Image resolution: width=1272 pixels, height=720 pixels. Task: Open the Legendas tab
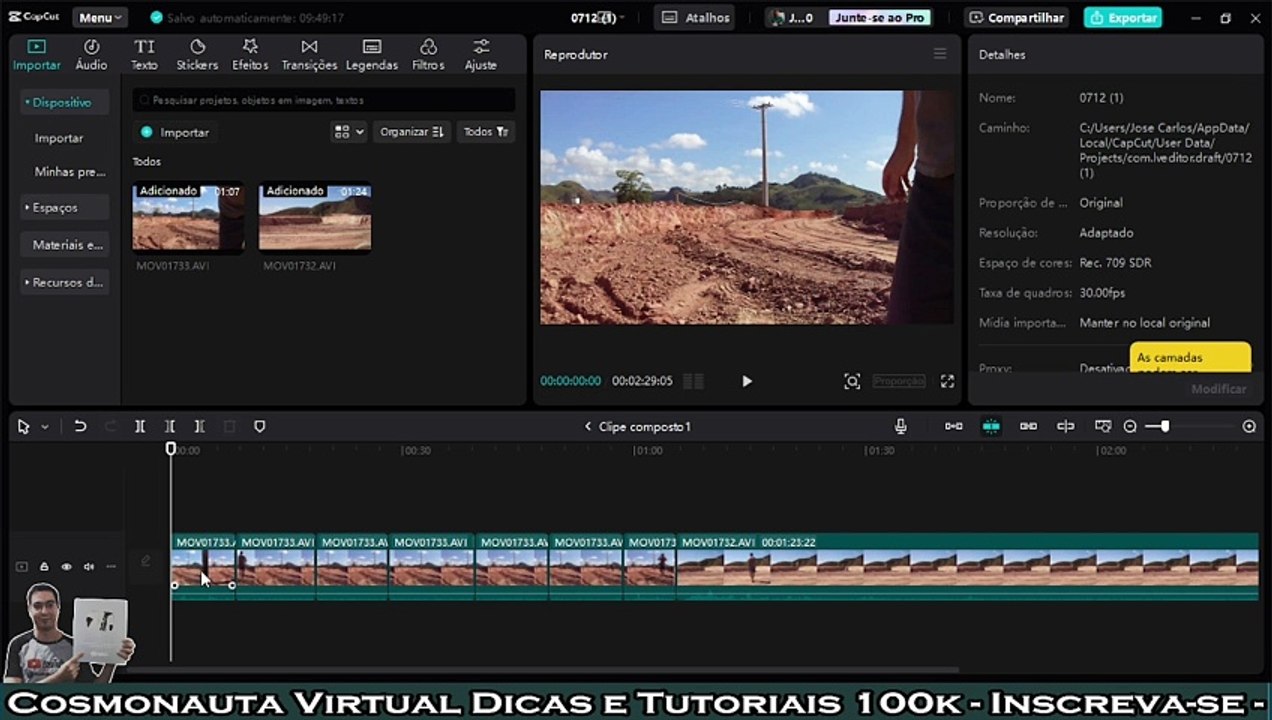click(372, 54)
